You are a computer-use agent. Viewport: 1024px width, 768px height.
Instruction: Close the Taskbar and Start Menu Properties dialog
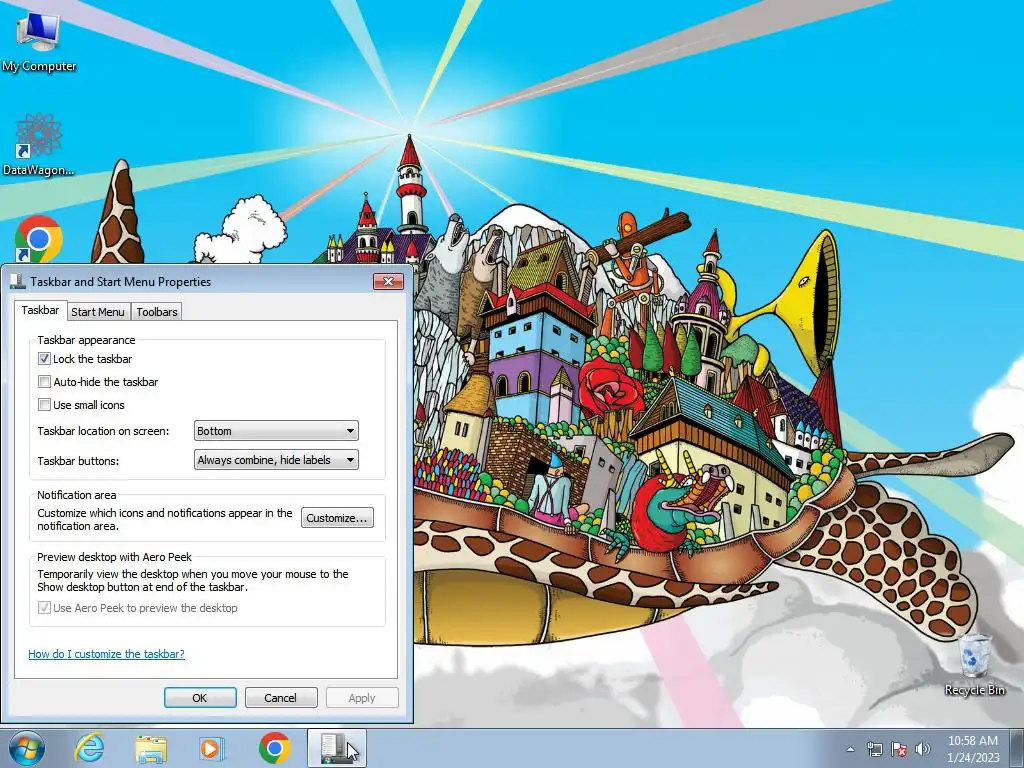click(x=388, y=281)
